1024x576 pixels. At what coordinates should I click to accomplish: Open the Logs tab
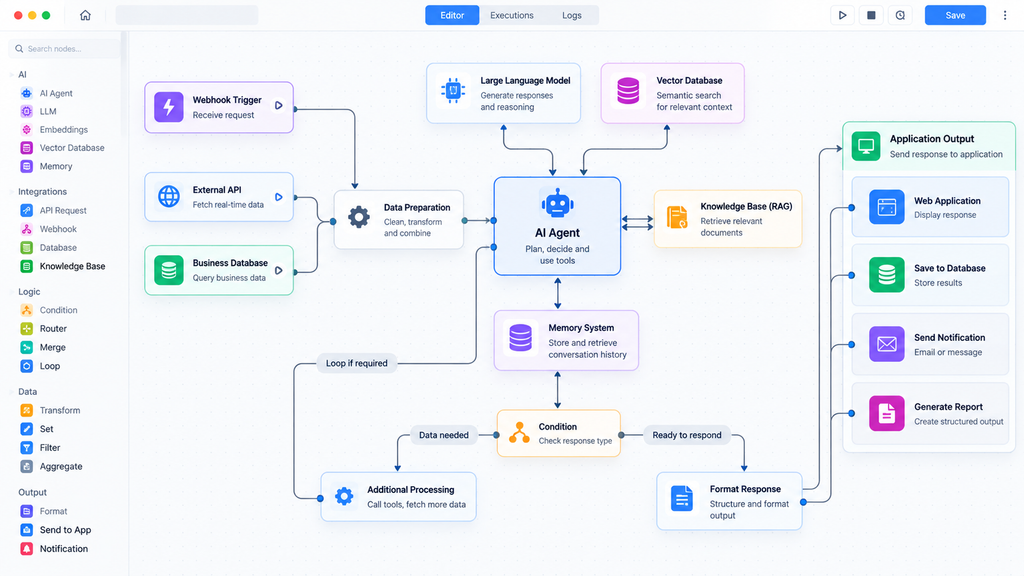571,15
